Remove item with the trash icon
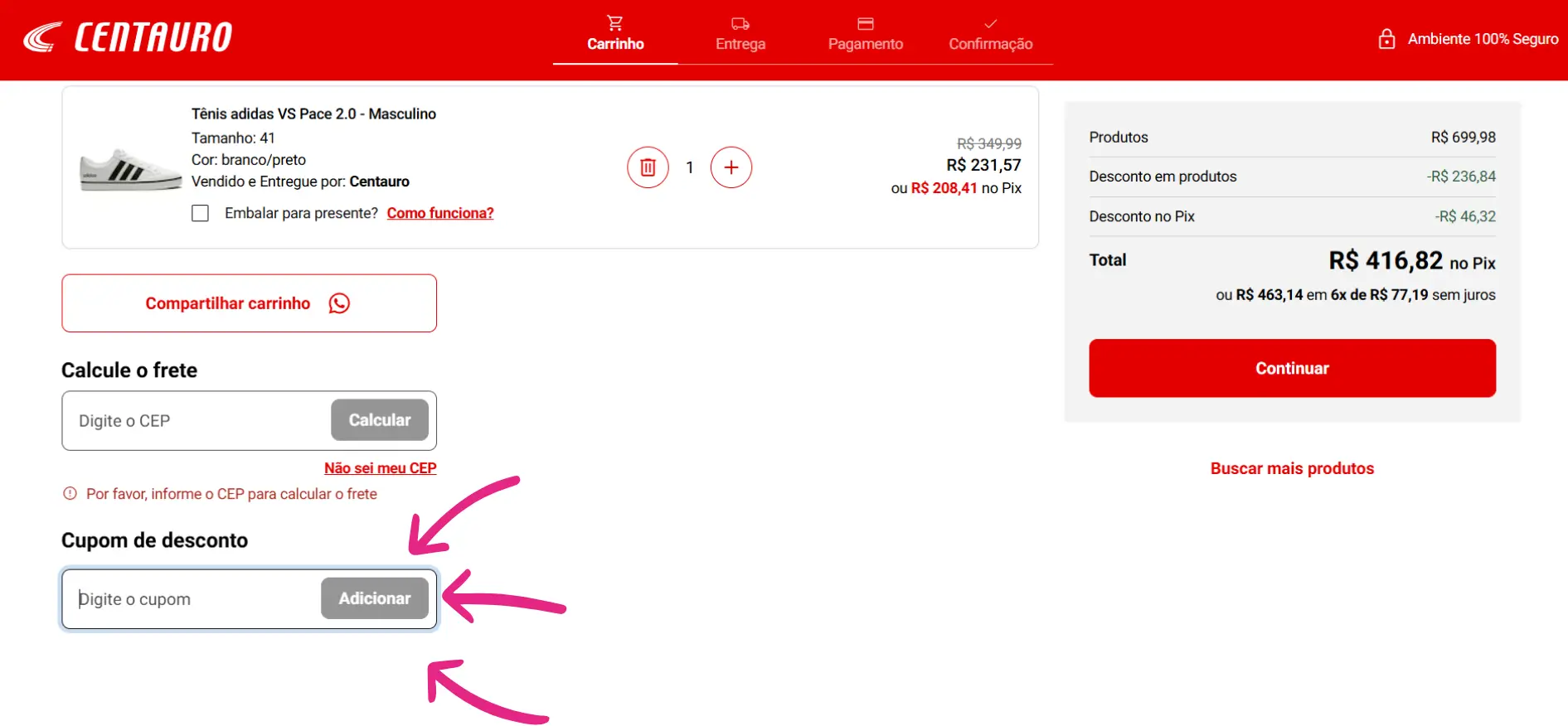1568x726 pixels. tap(648, 167)
